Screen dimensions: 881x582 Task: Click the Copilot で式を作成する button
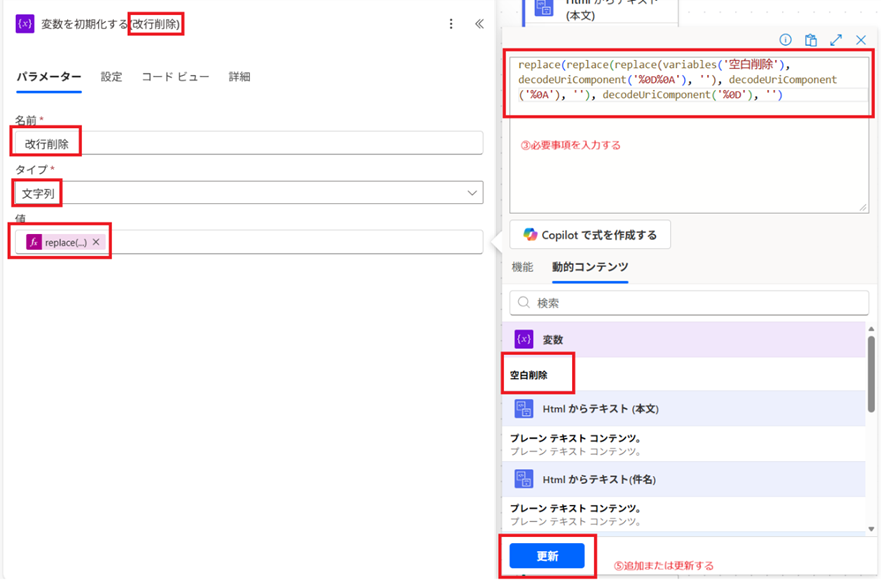(590, 235)
